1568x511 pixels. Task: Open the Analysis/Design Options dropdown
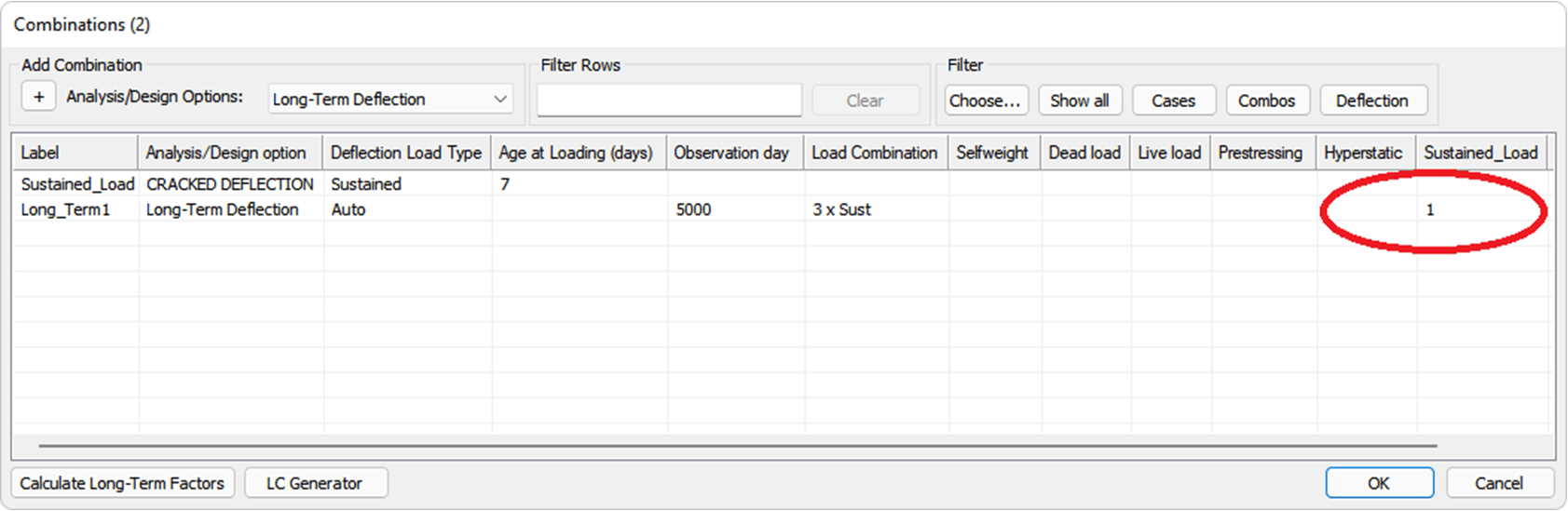click(390, 100)
